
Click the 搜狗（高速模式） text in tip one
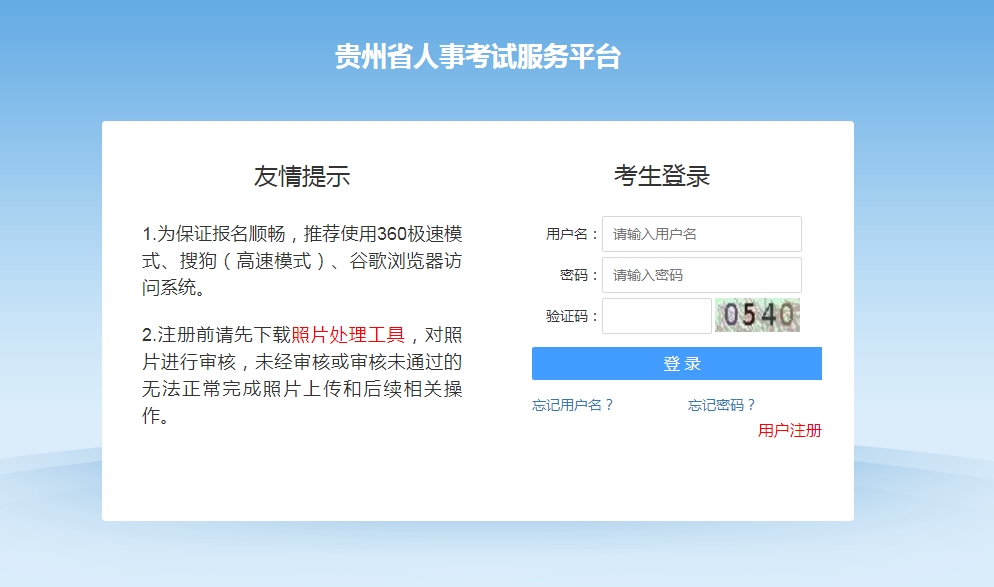(248, 262)
